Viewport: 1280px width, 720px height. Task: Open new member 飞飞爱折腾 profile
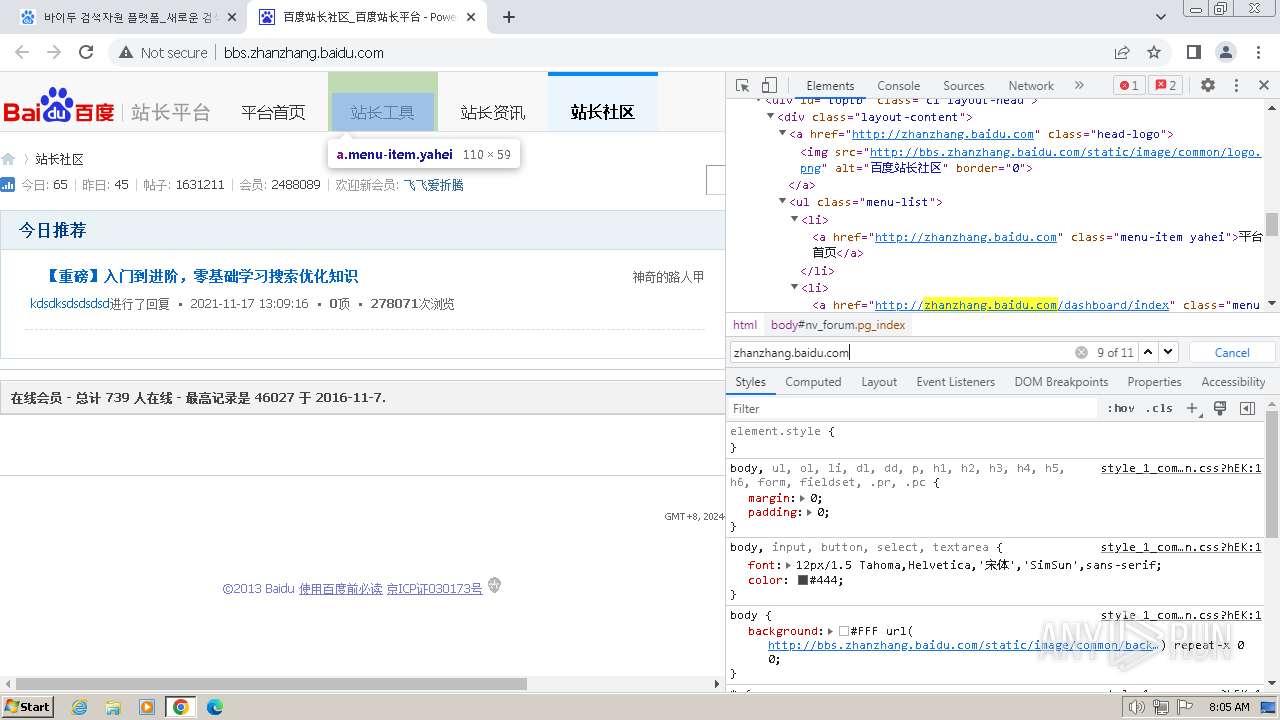coord(433,185)
